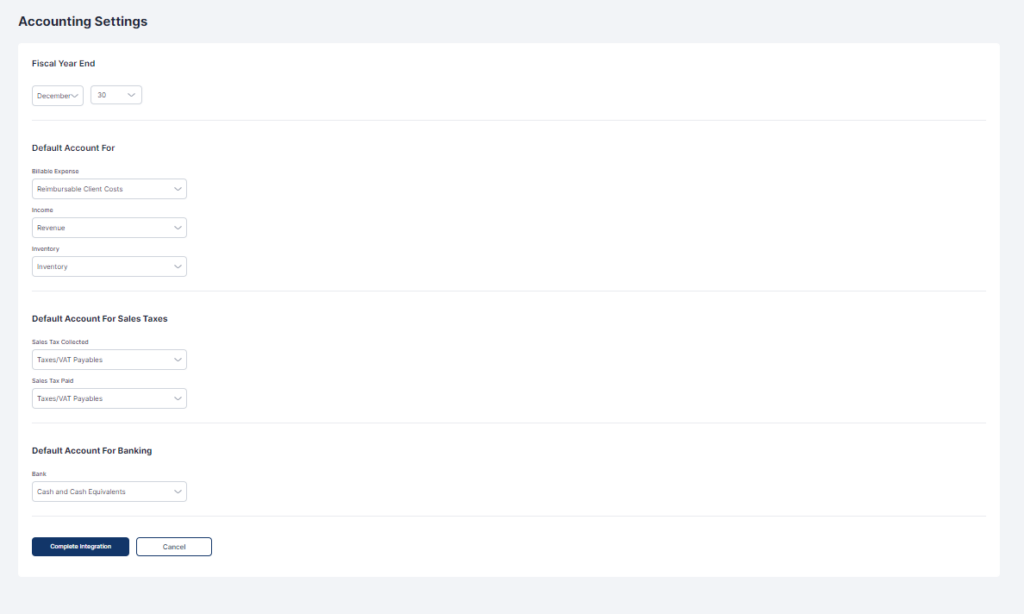Click the Default Account For Banking heading
Screen dimensions: 1024x614
tap(92, 451)
